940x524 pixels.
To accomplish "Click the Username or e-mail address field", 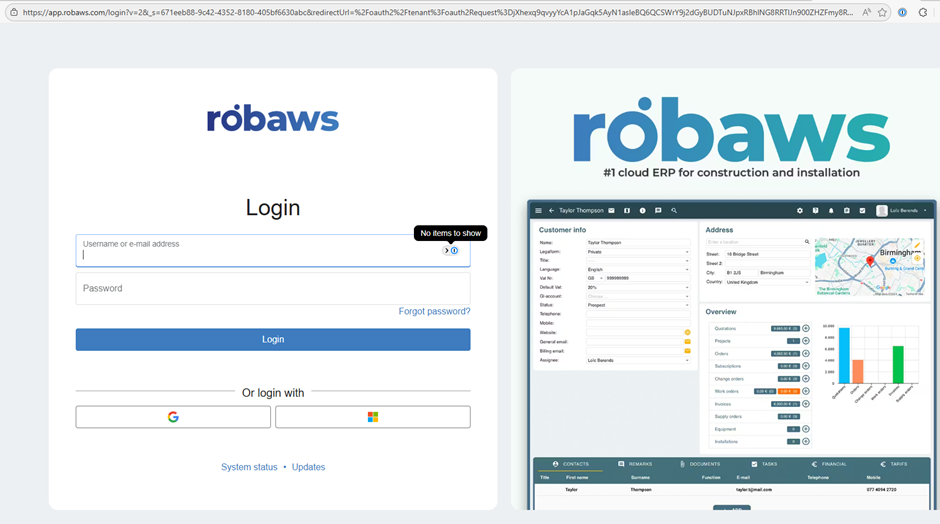I will coord(273,251).
